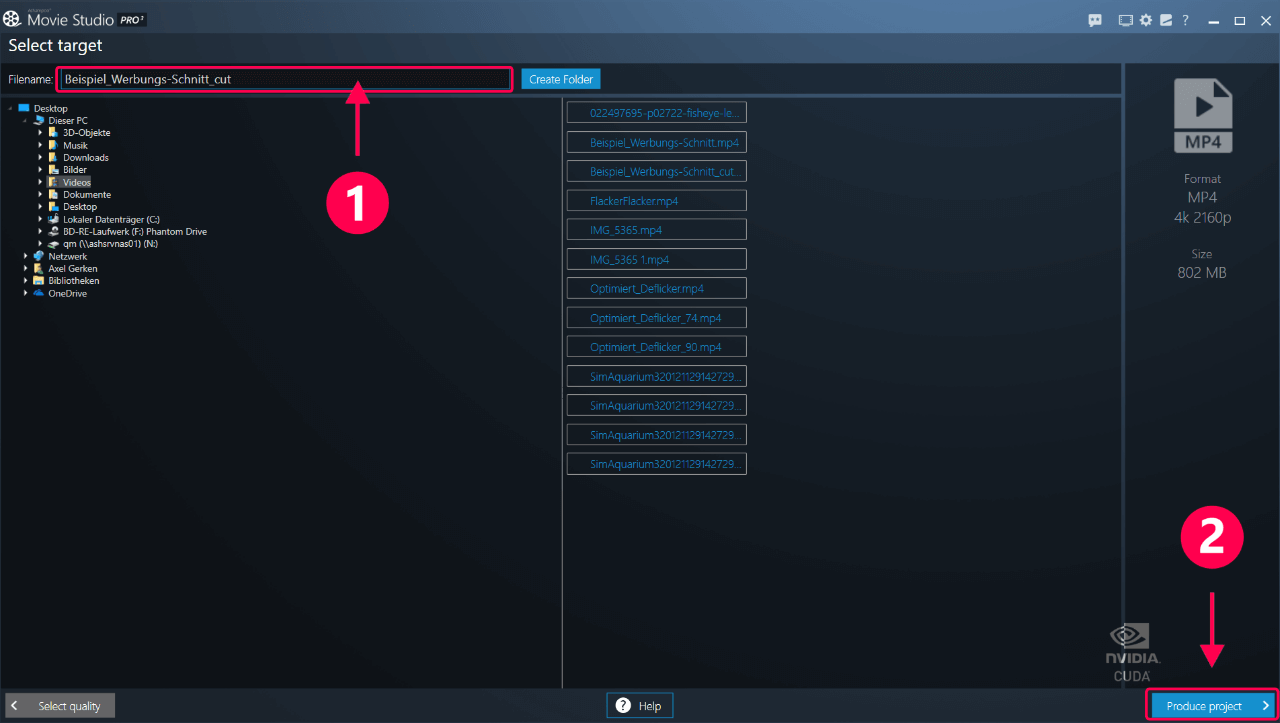This screenshot has width=1280, height=723.
Task: Select file 022497695-p02722-fisheye-le...
Action: [656, 113]
